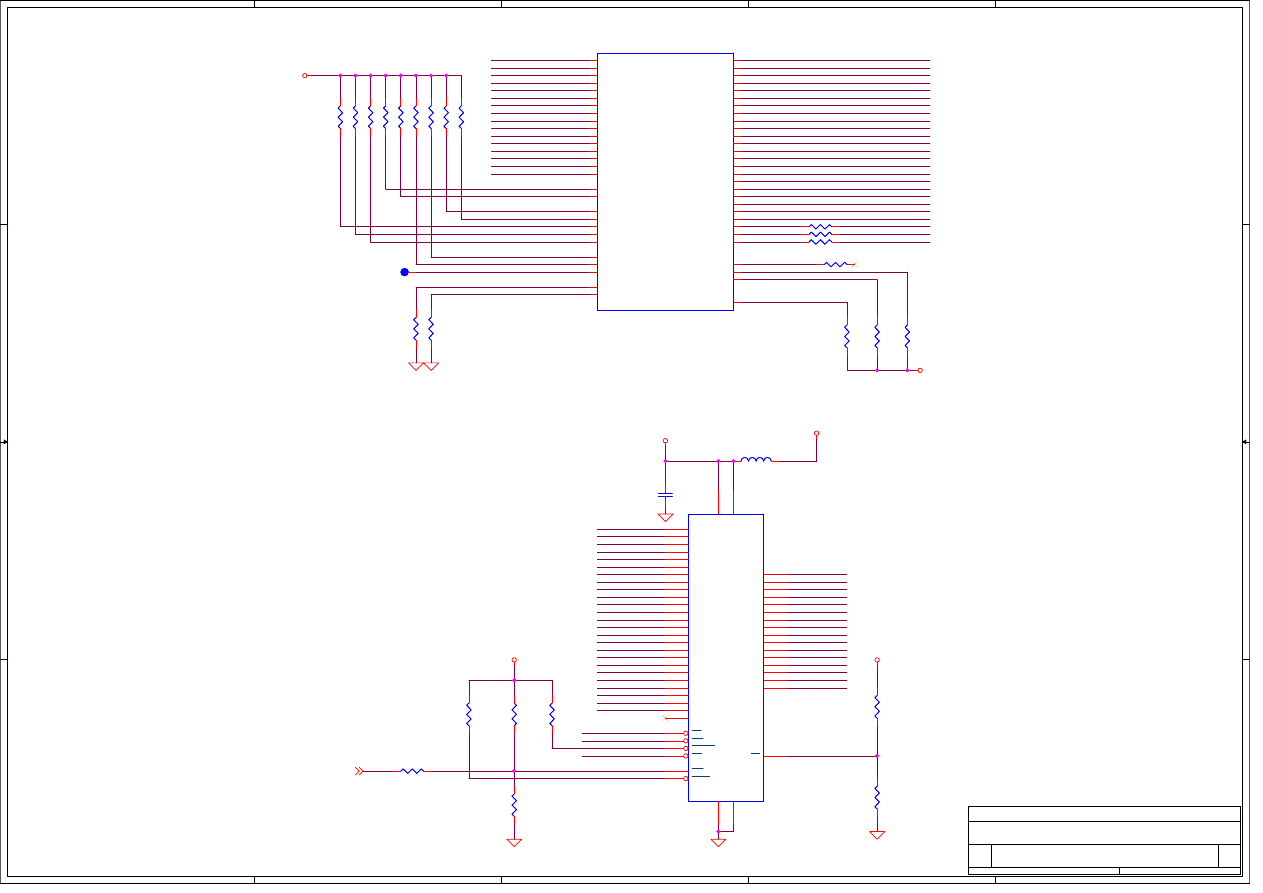Select the blue filled test point dot

click(405, 272)
